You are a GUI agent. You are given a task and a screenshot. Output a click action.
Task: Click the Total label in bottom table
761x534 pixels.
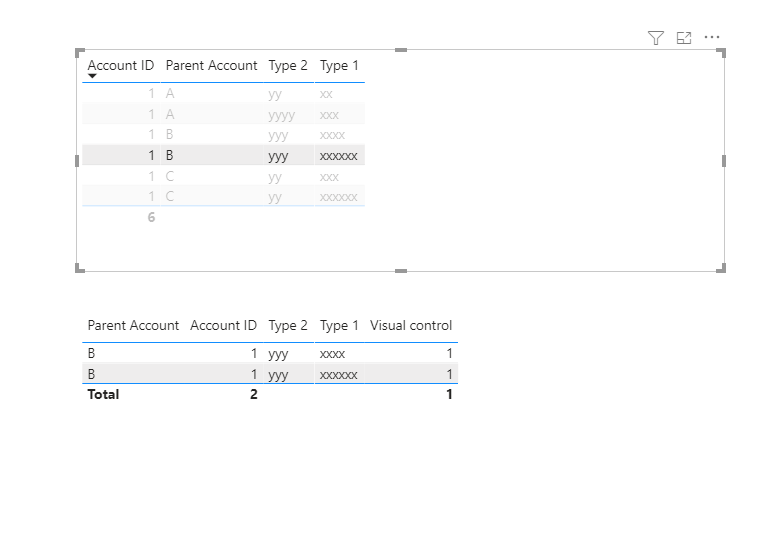coord(103,394)
